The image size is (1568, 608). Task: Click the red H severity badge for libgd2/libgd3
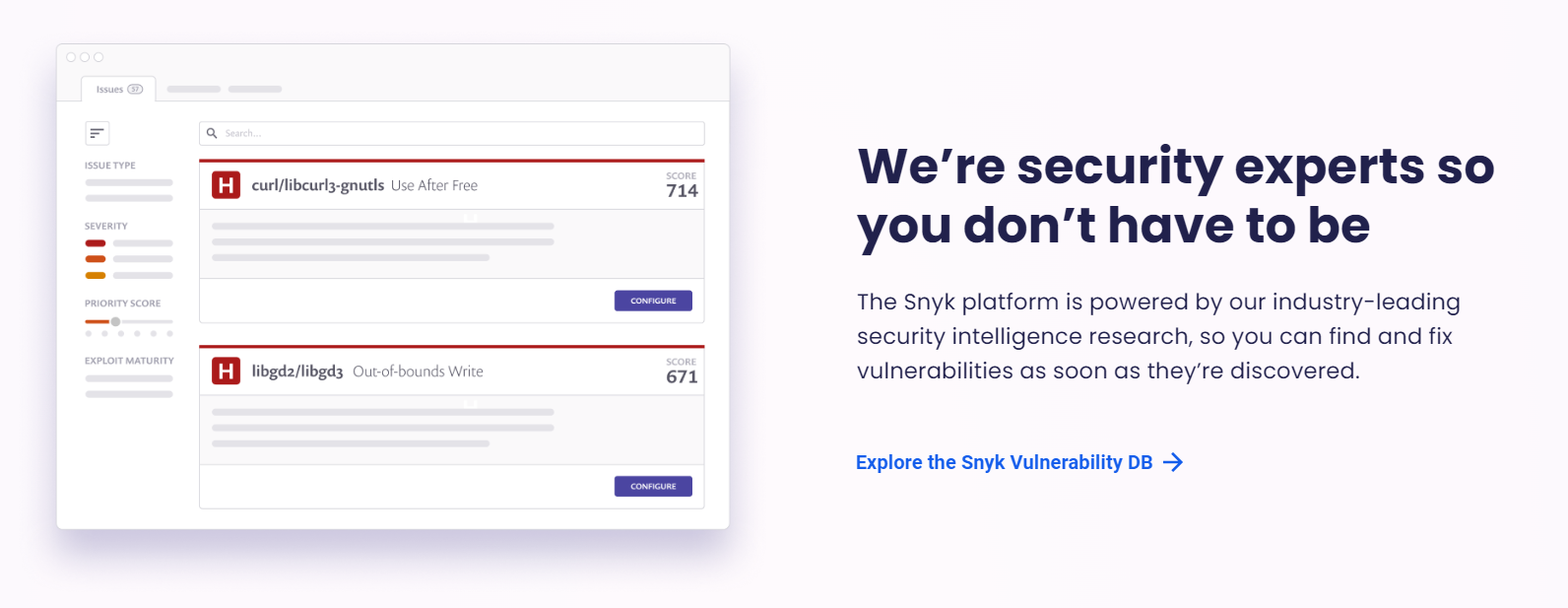[227, 372]
